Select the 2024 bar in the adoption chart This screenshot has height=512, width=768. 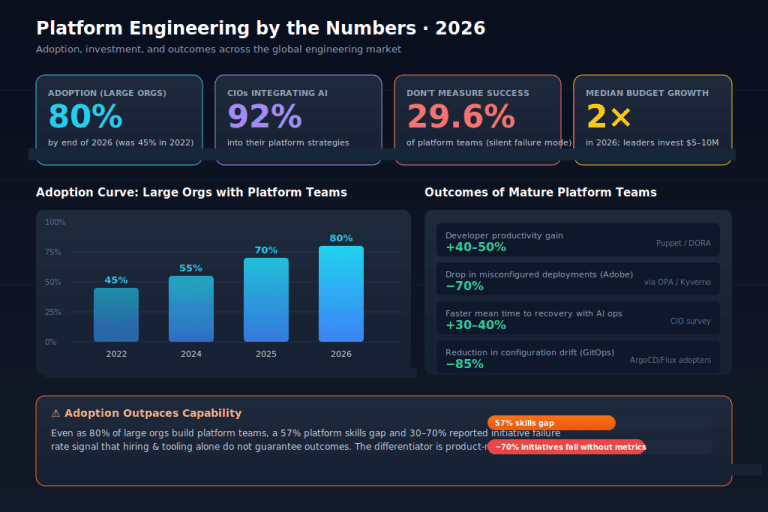click(x=191, y=309)
